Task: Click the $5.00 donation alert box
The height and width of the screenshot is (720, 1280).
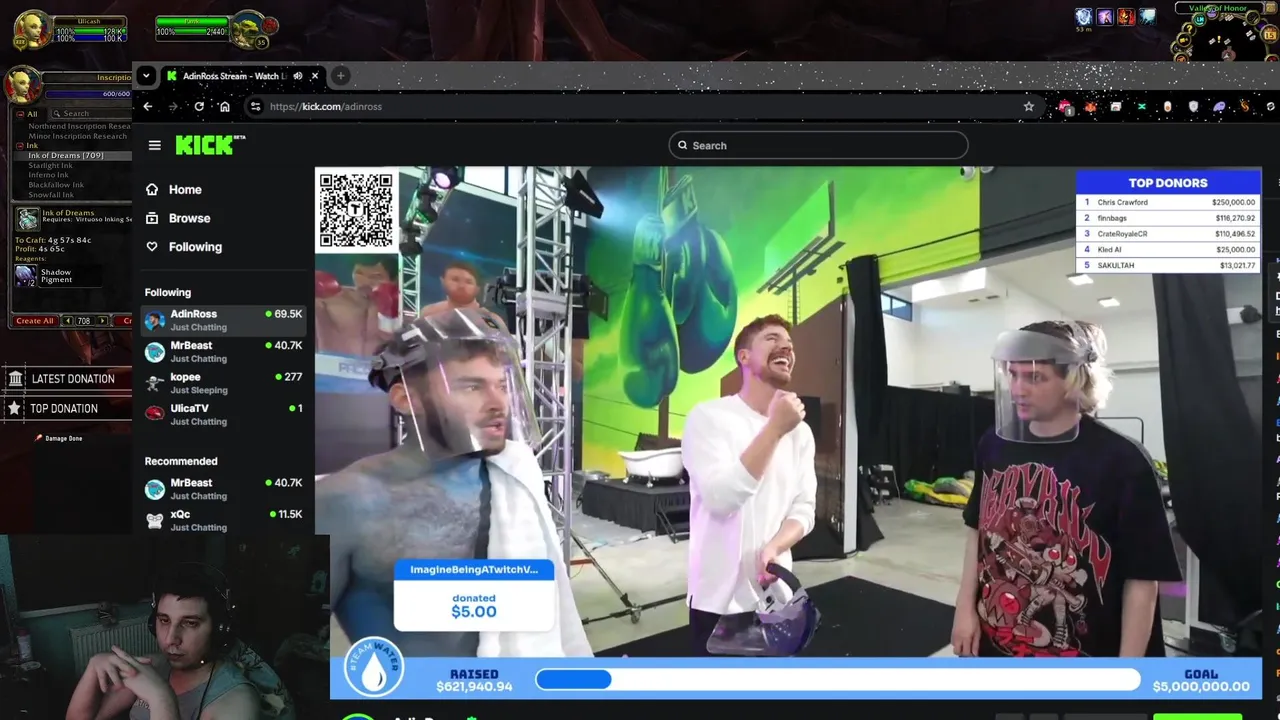Action: coord(474,596)
